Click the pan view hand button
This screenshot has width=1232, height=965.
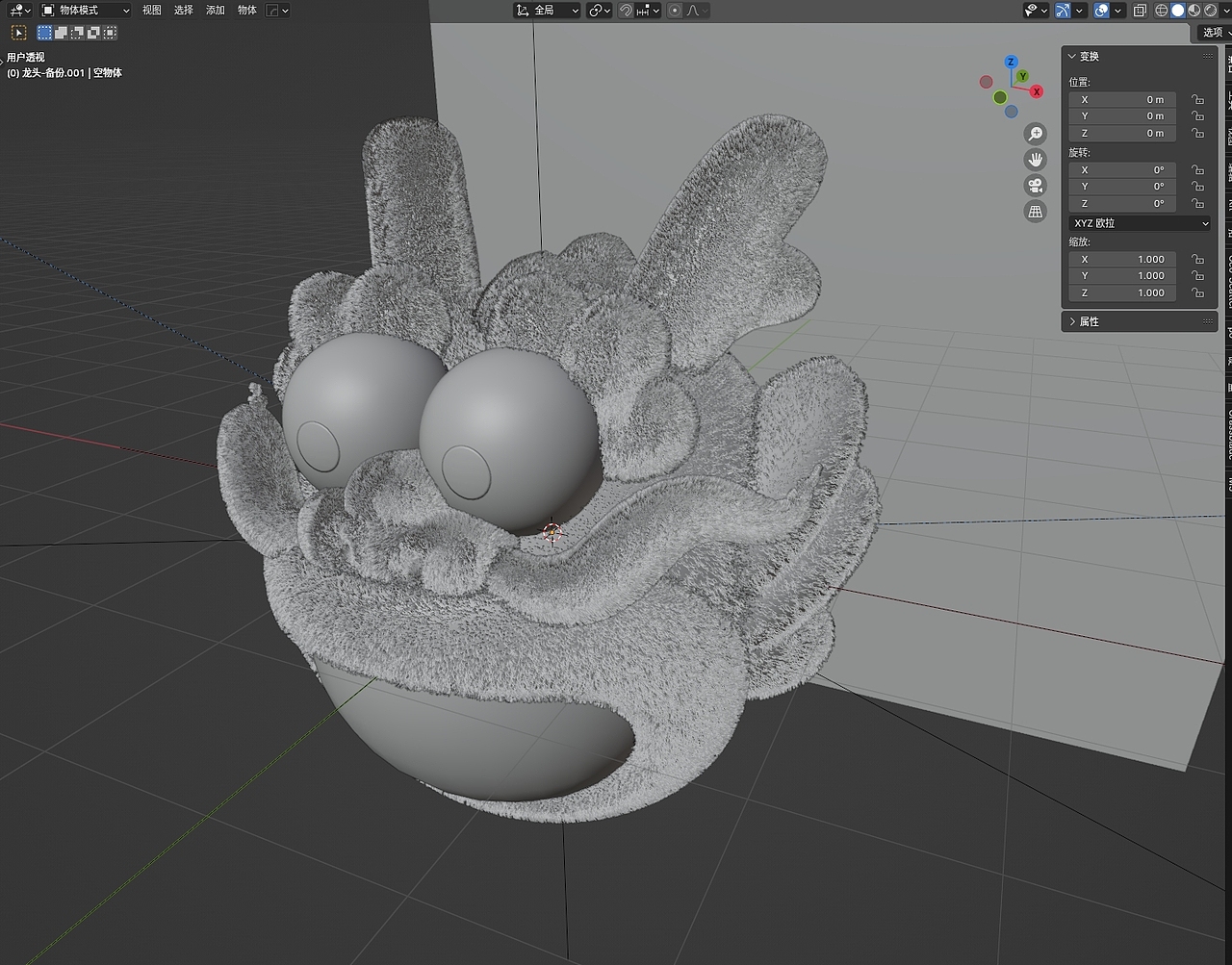[x=1036, y=160]
